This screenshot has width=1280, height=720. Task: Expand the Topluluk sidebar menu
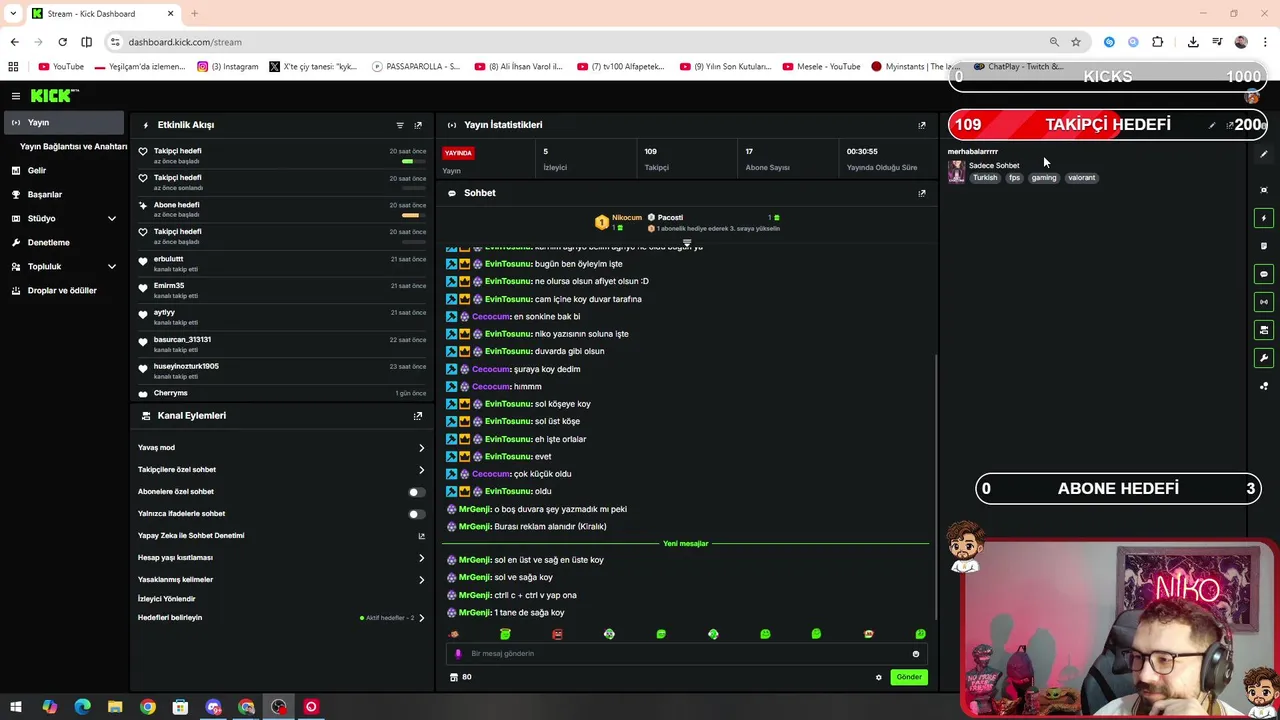[x=62, y=266]
